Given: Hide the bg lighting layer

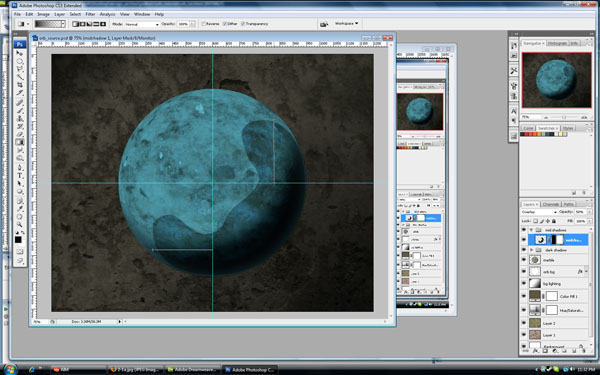Looking at the screenshot, I should coord(524,284).
